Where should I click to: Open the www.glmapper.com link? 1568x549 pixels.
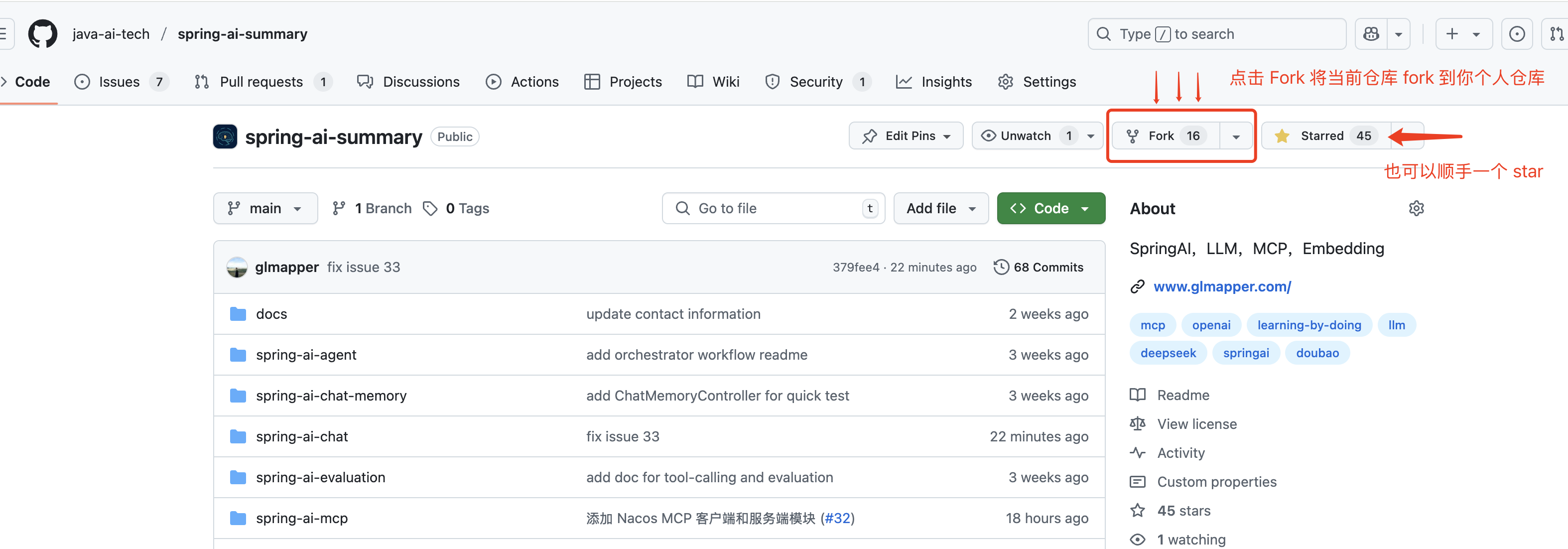pos(1222,286)
